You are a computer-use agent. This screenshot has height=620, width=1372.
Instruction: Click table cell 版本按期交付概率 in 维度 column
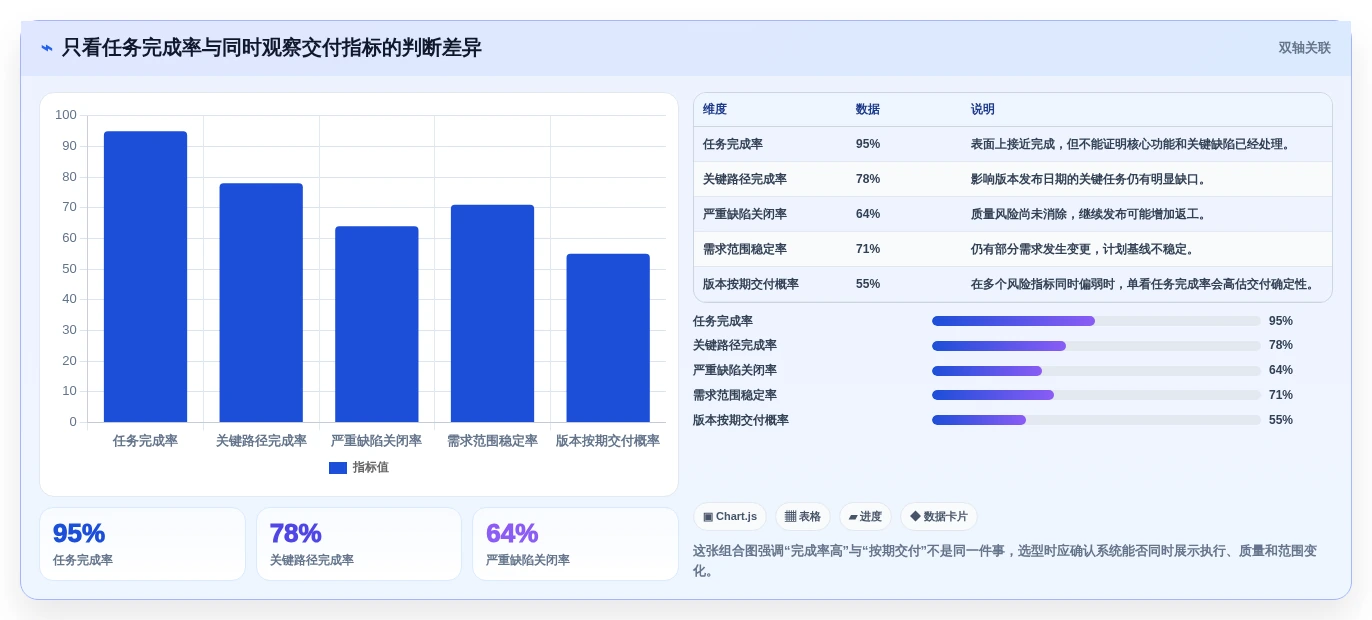tap(751, 284)
